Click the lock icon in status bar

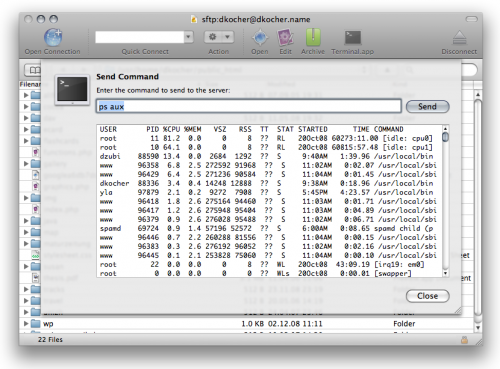[x=464, y=340]
